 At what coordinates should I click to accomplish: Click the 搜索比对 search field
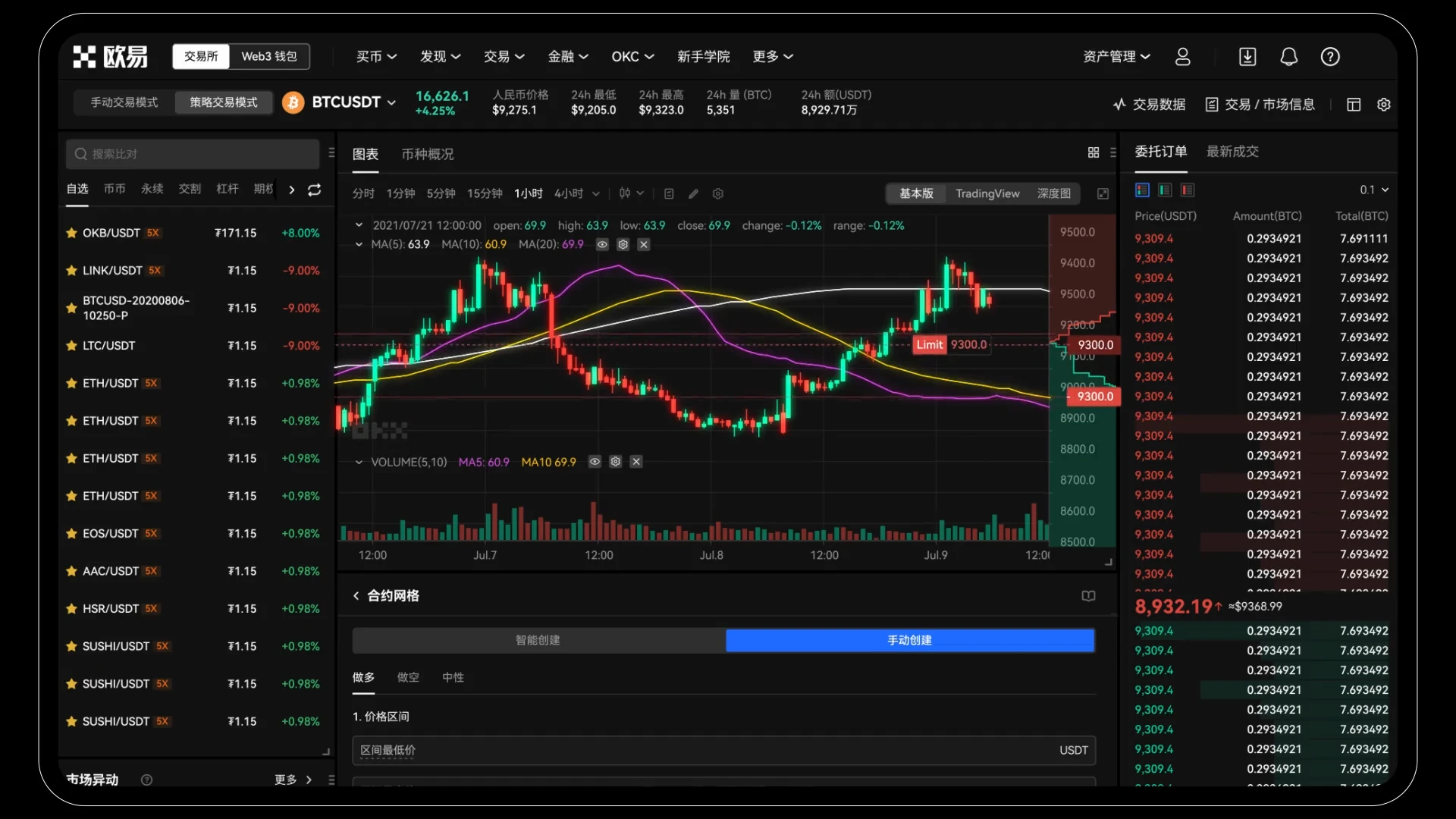tap(193, 154)
